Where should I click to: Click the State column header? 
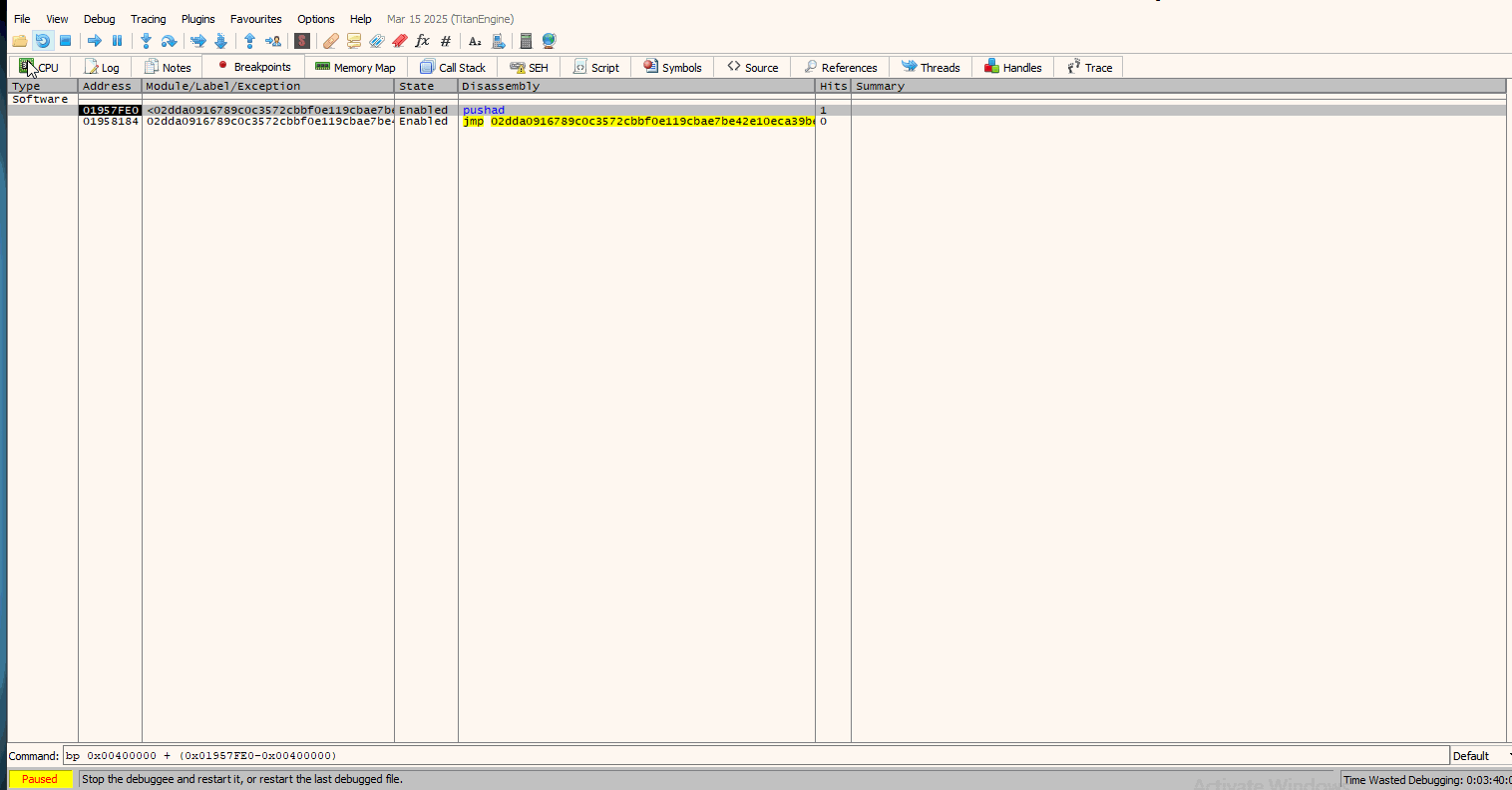click(426, 86)
